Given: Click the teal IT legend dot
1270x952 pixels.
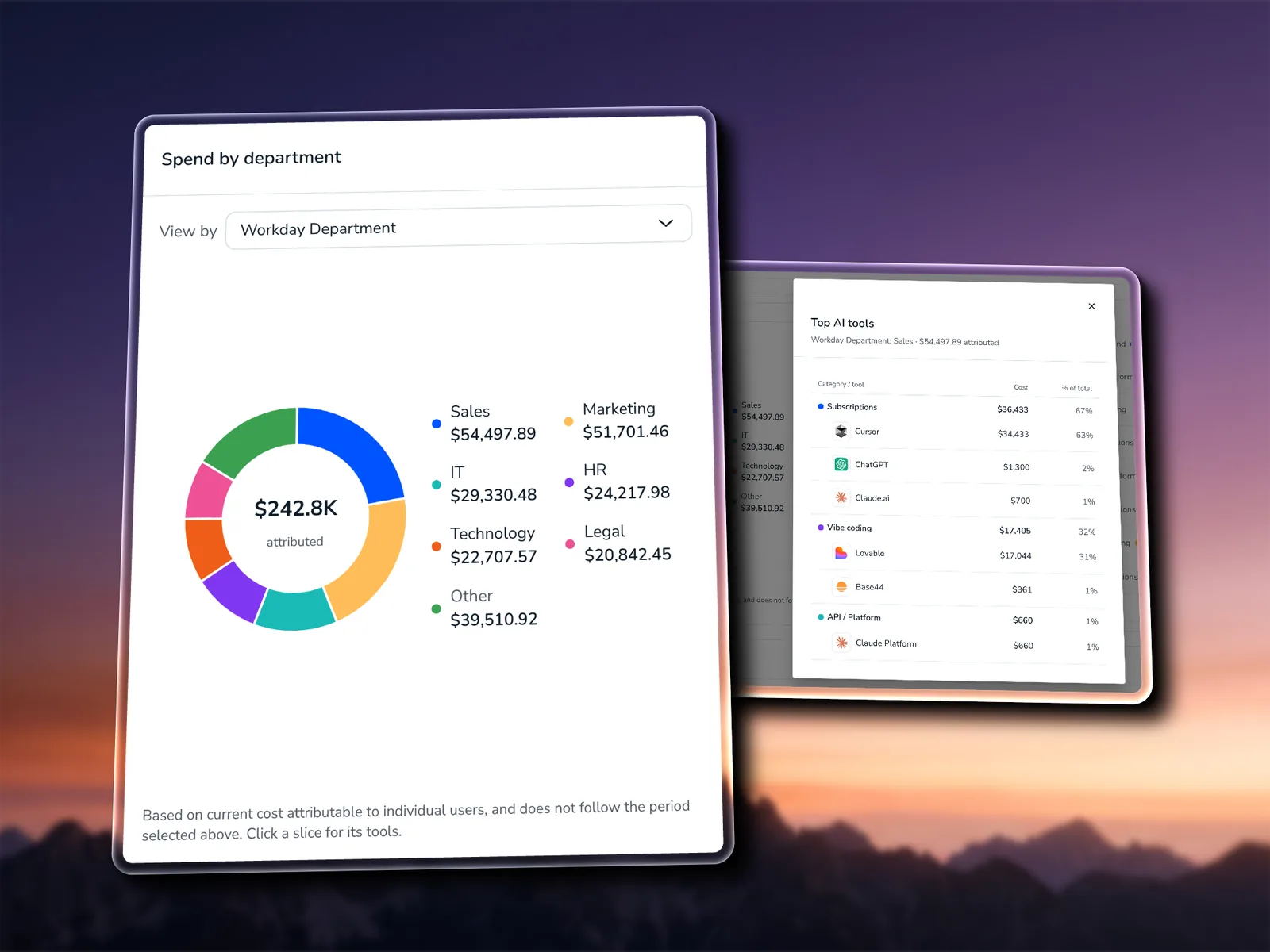Looking at the screenshot, I should pos(437,485).
